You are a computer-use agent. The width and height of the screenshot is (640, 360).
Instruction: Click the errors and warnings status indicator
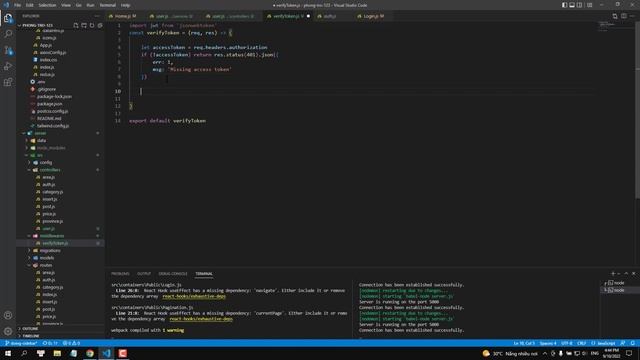(71, 343)
